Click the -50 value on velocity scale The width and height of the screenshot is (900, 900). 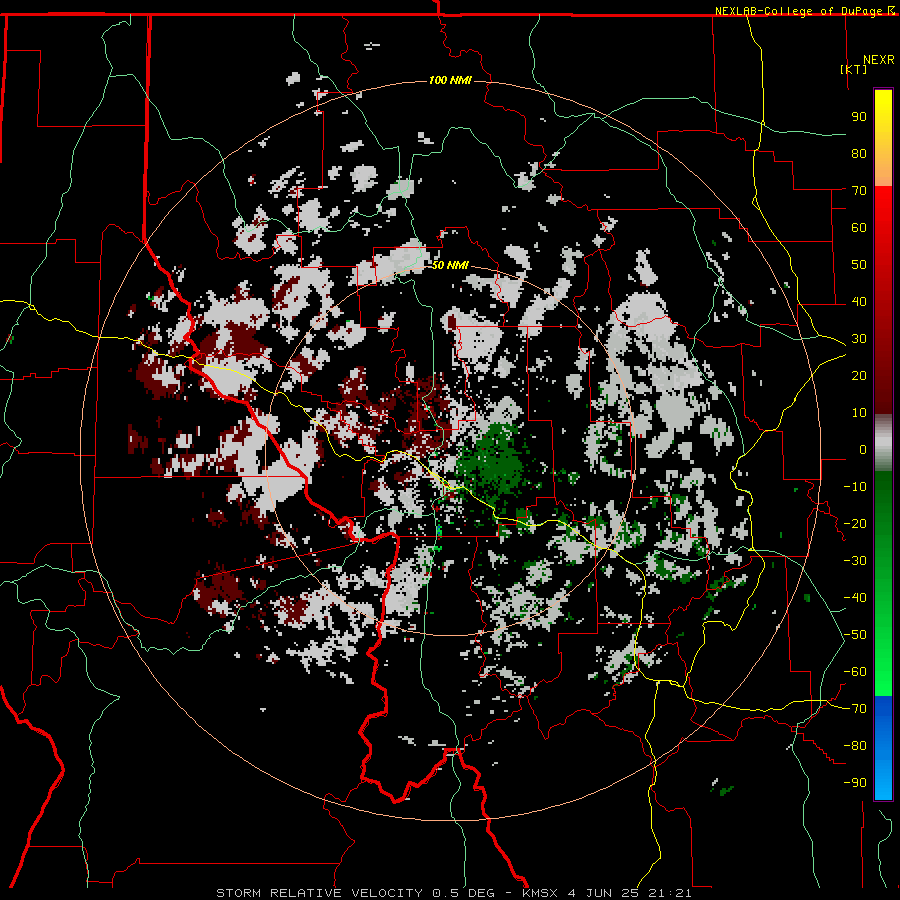tap(855, 635)
